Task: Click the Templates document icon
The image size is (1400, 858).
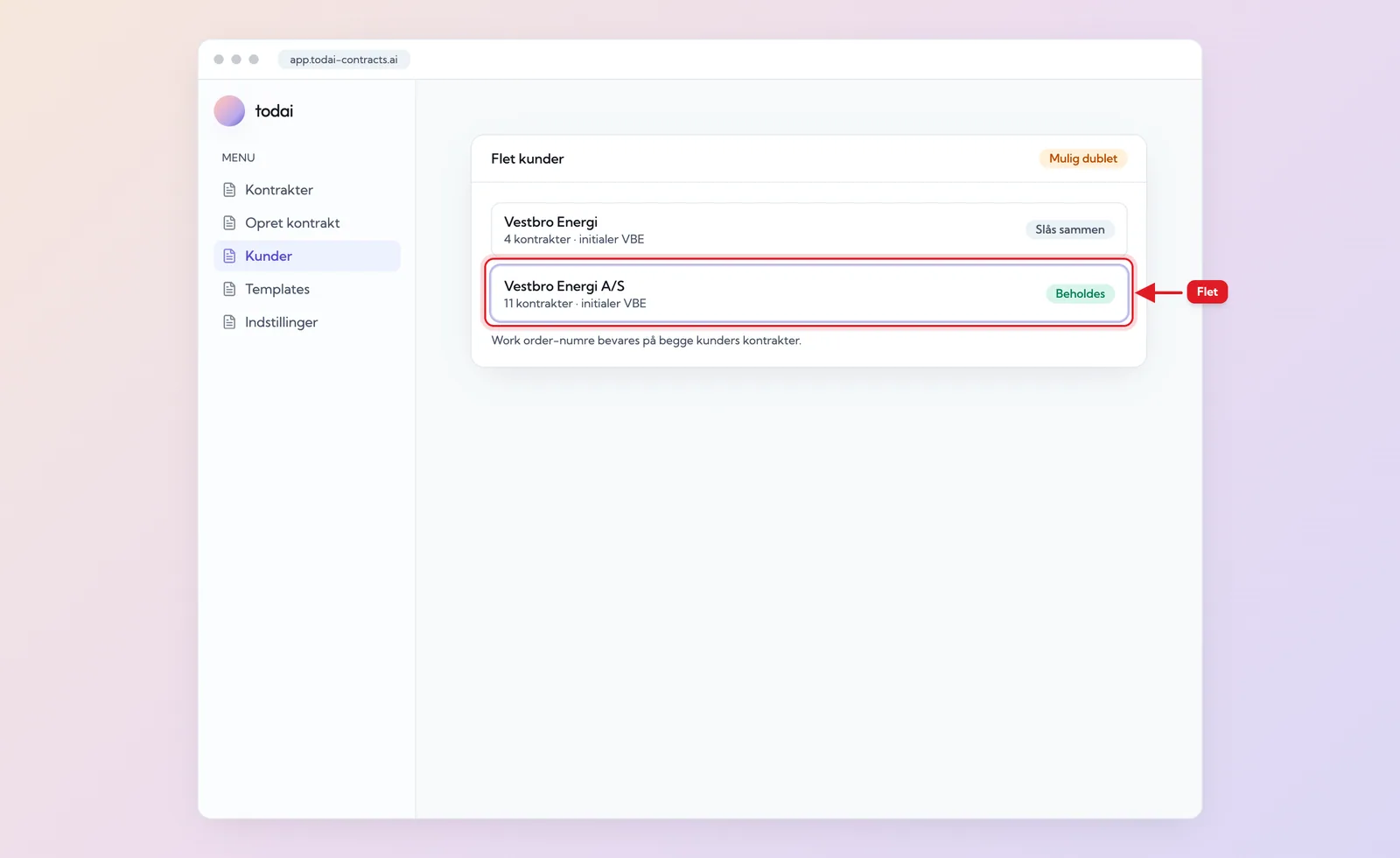Action: coord(229,290)
